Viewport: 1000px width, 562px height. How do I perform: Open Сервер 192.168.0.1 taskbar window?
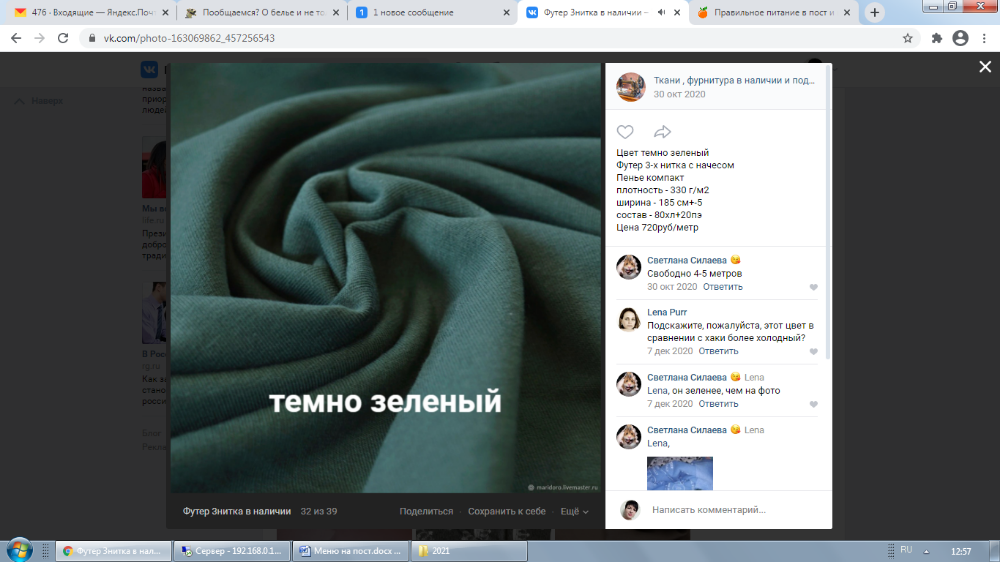232,551
